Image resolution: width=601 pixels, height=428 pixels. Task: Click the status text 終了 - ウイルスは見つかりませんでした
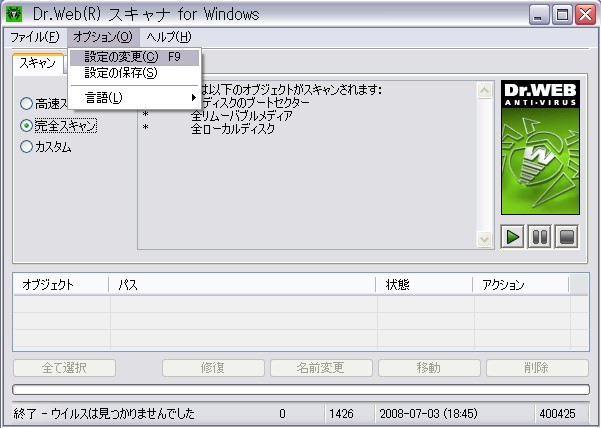104,414
